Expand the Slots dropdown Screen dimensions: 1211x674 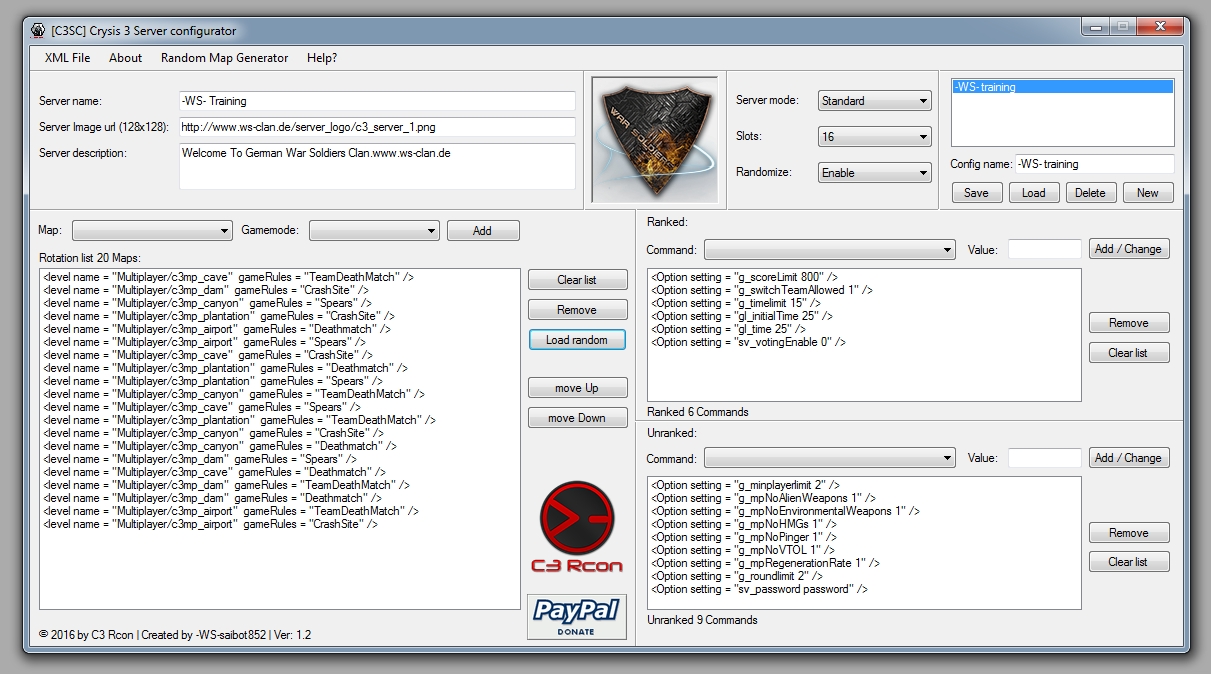click(x=874, y=137)
